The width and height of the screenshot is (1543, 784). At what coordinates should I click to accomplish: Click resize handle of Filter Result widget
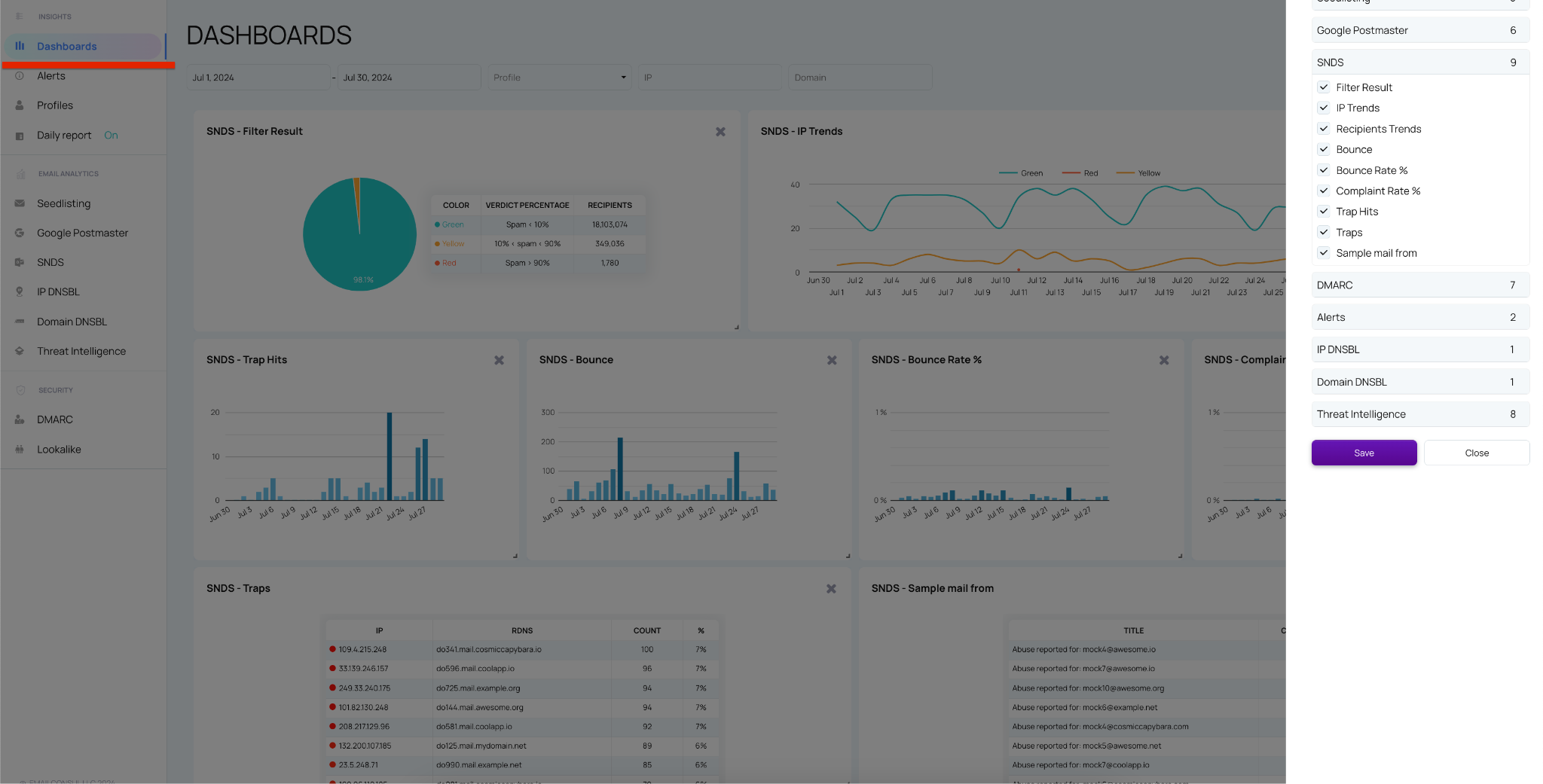736,327
